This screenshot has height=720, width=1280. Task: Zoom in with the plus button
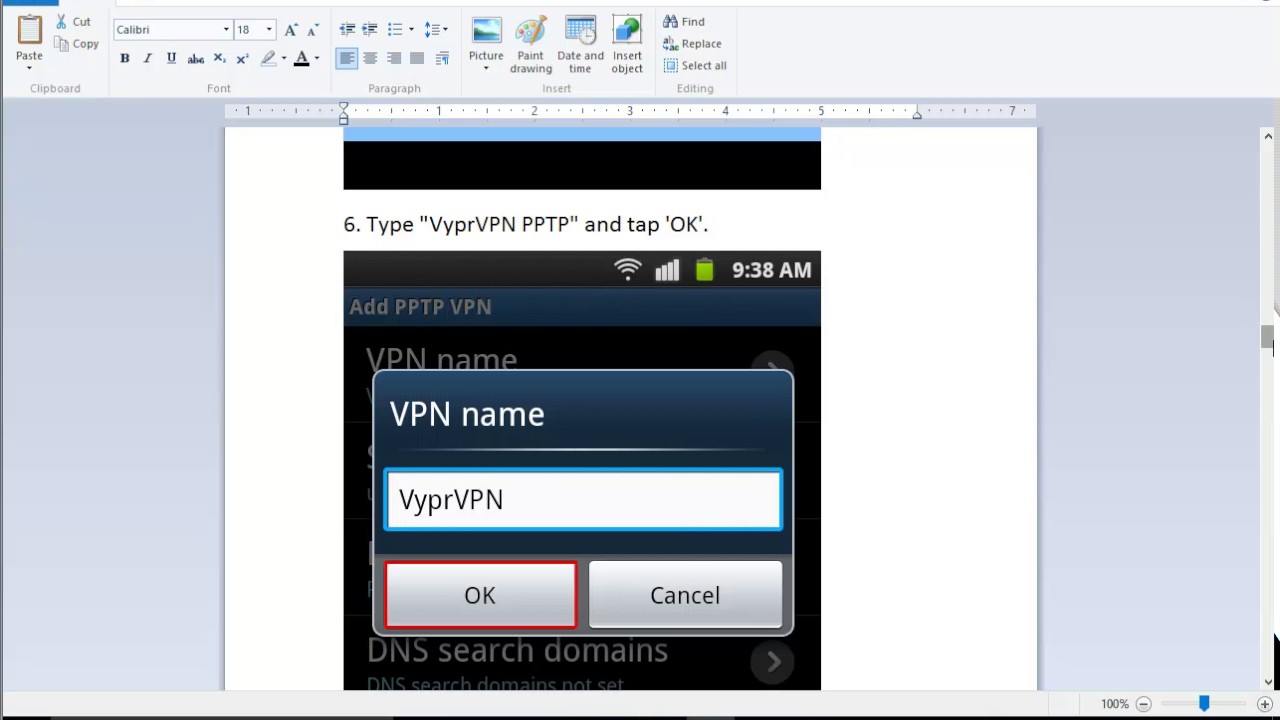[1265, 704]
